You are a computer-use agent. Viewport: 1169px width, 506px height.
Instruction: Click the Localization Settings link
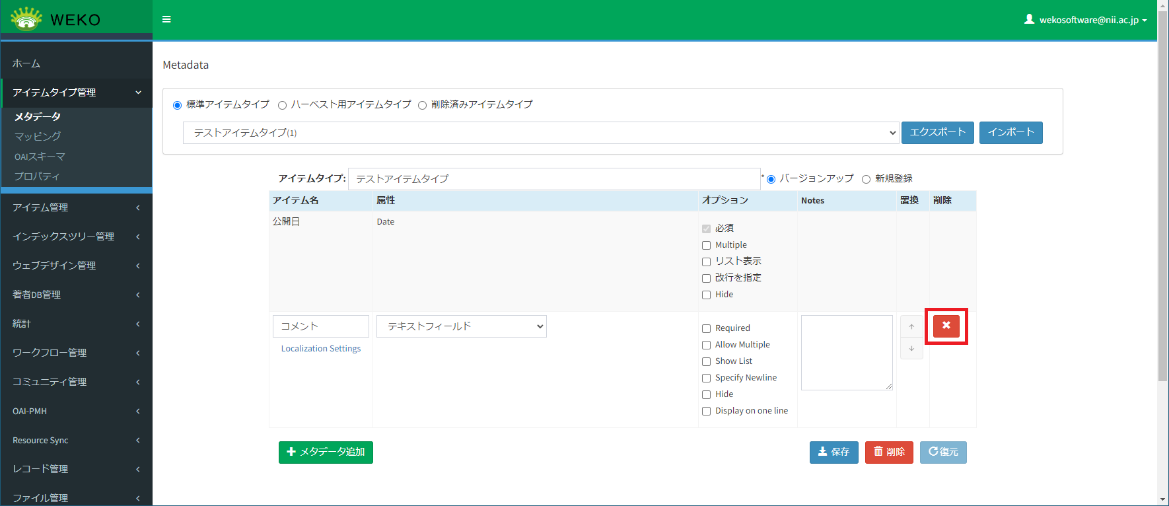(x=321, y=349)
